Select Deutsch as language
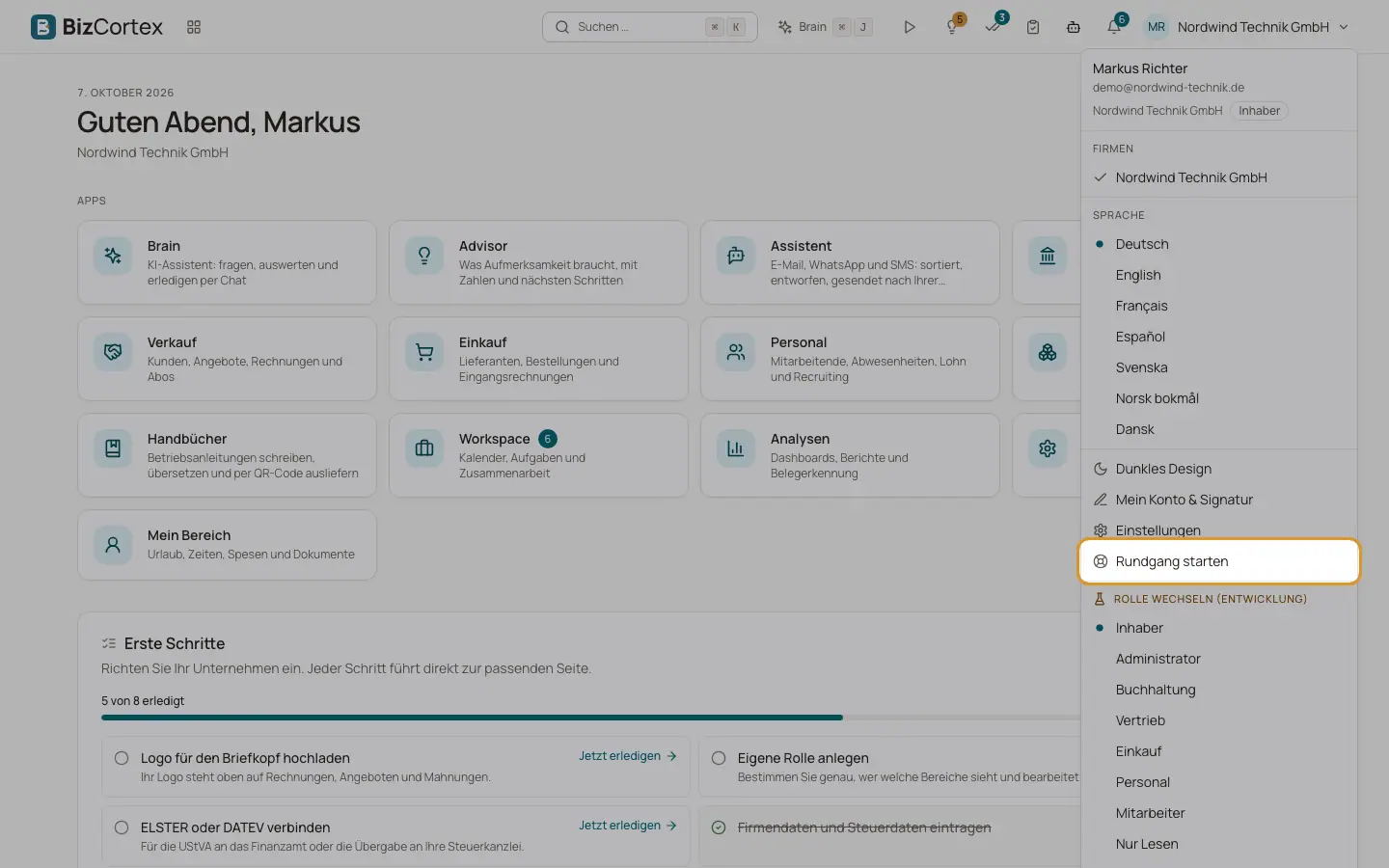This screenshot has height=868, width=1389. [1219, 244]
